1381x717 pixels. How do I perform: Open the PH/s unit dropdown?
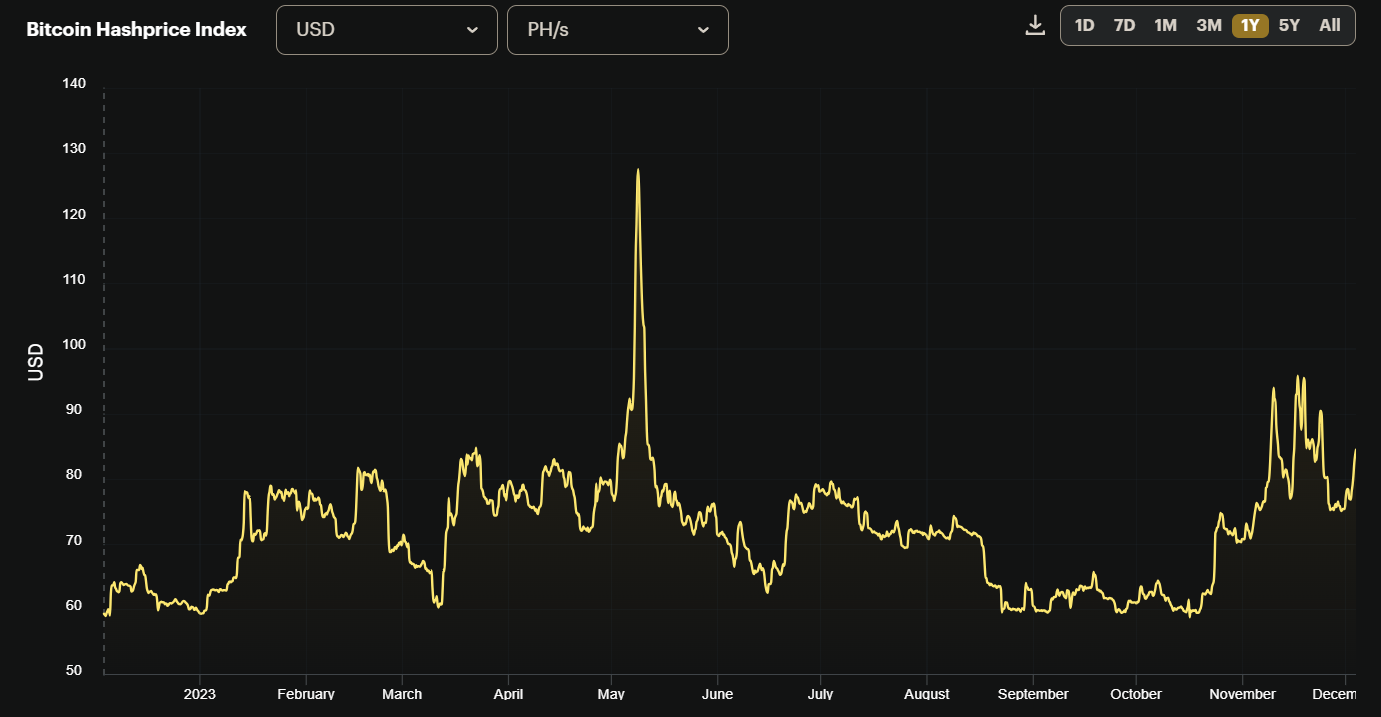point(618,30)
